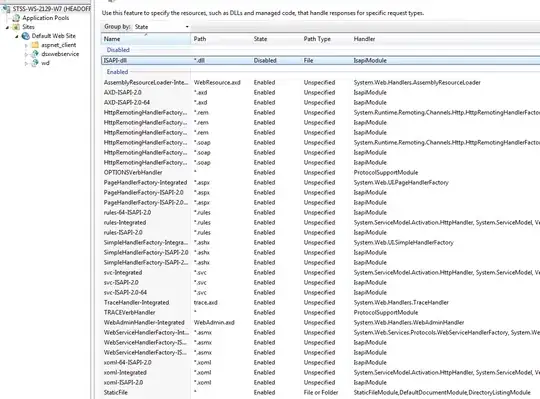Click the File or Folder path type cell

(321, 392)
